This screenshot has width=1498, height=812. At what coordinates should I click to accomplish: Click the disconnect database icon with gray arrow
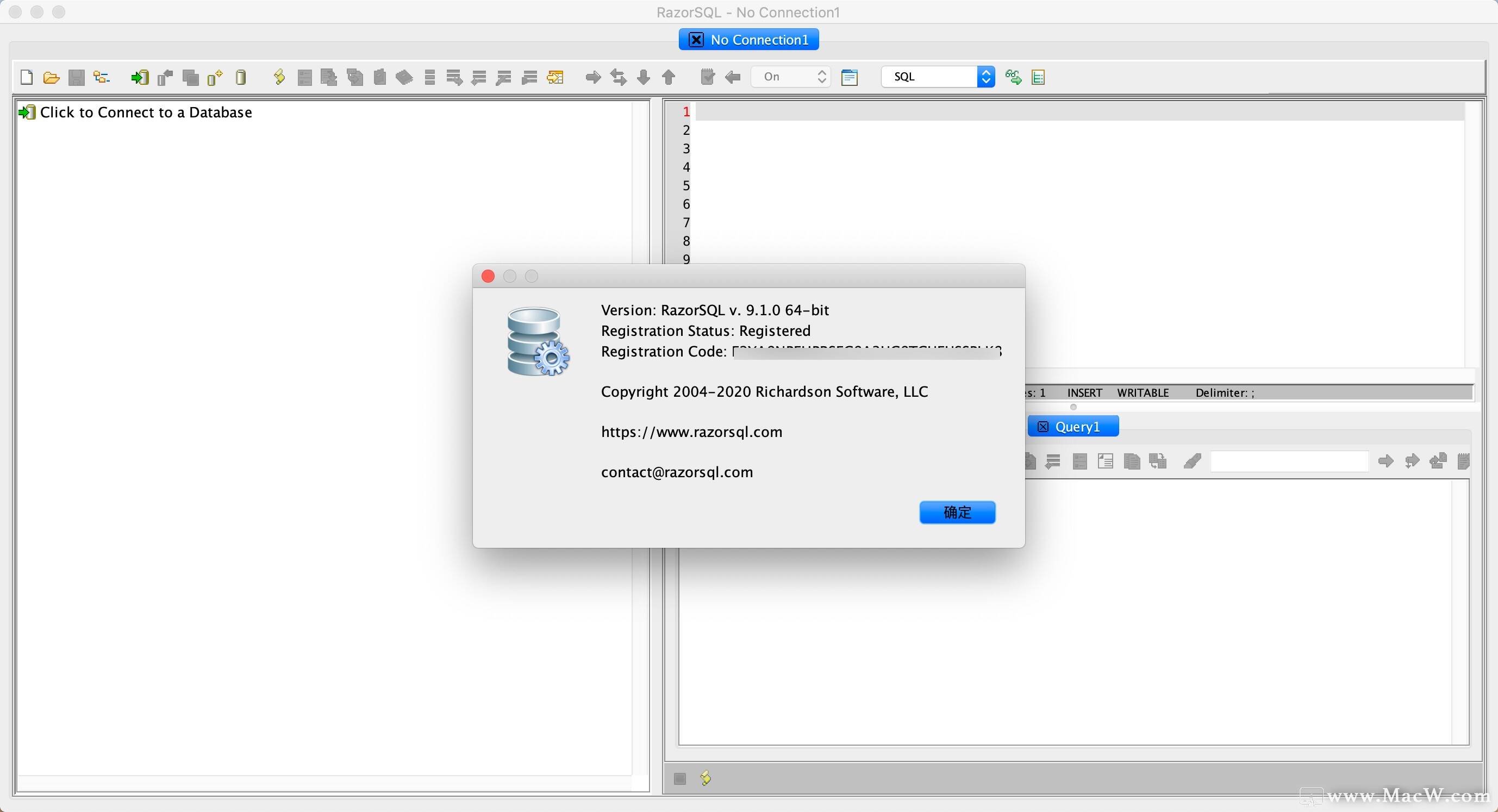(165, 77)
